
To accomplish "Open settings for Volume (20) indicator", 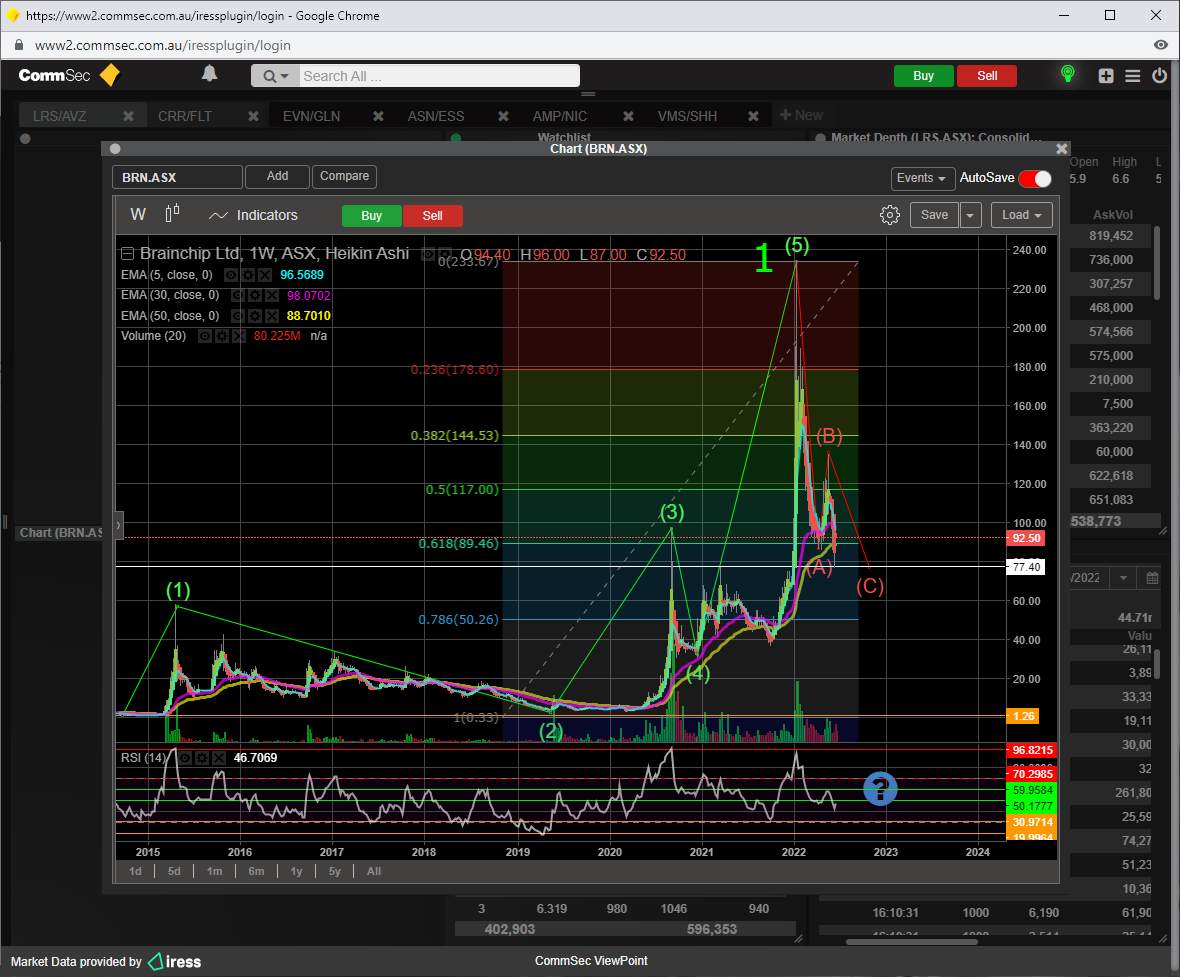I will pos(223,336).
